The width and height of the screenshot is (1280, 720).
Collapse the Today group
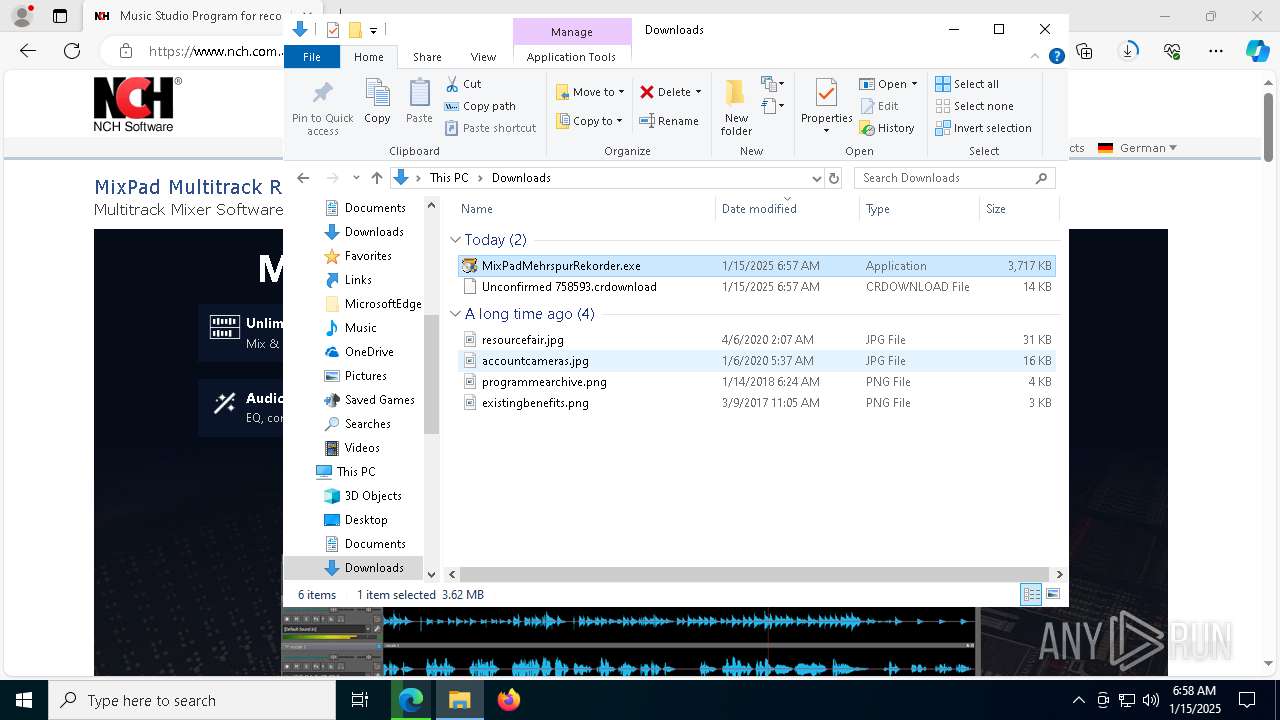(456, 240)
